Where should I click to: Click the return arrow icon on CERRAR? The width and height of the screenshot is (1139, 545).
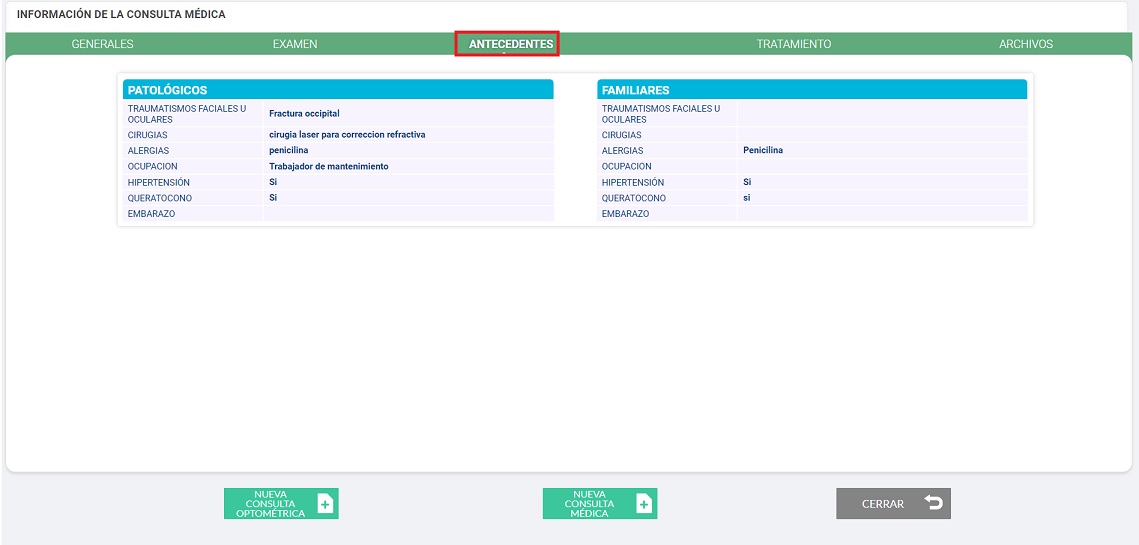[933, 503]
